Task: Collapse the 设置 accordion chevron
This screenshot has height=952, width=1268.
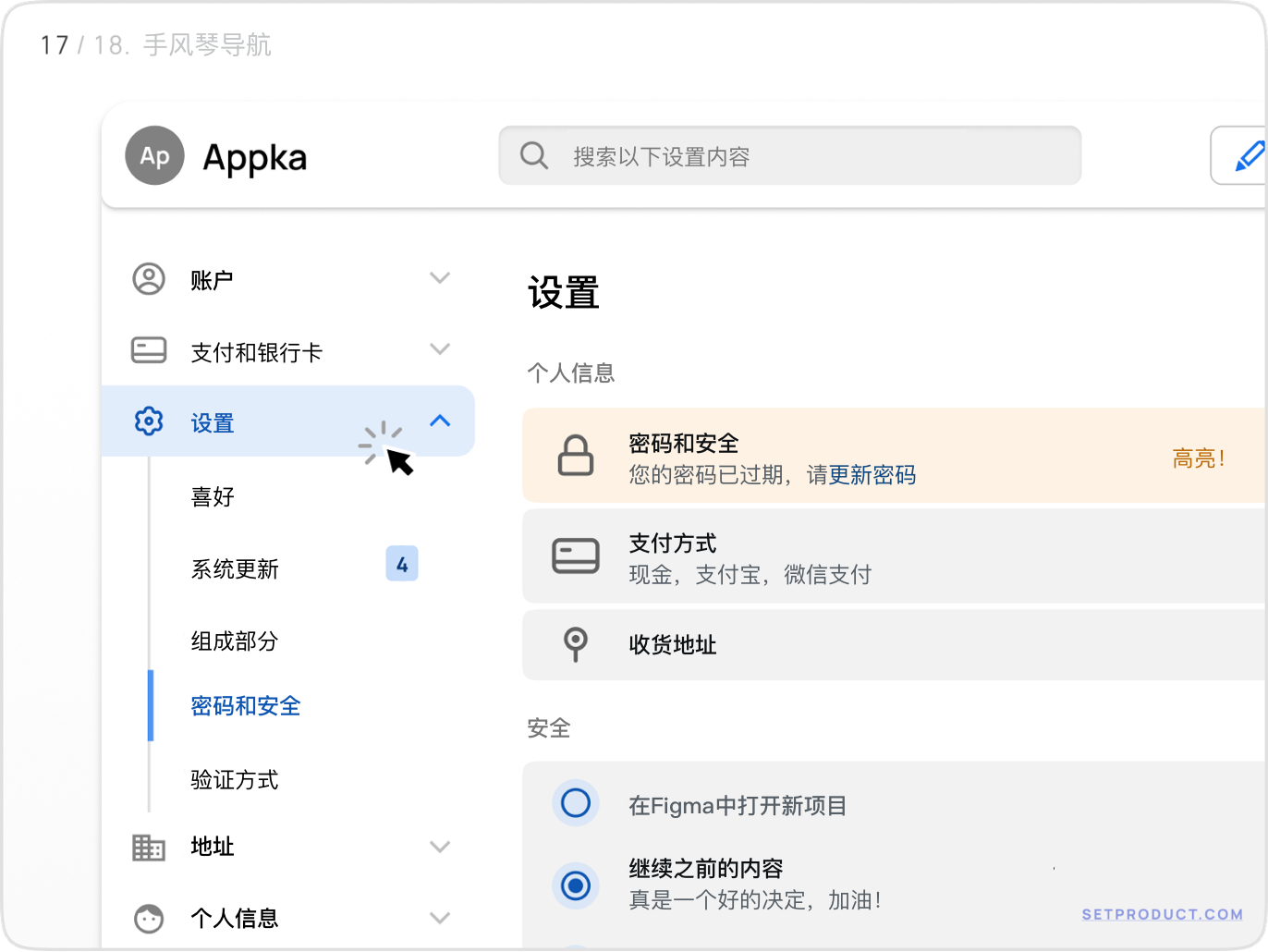Action: (440, 421)
